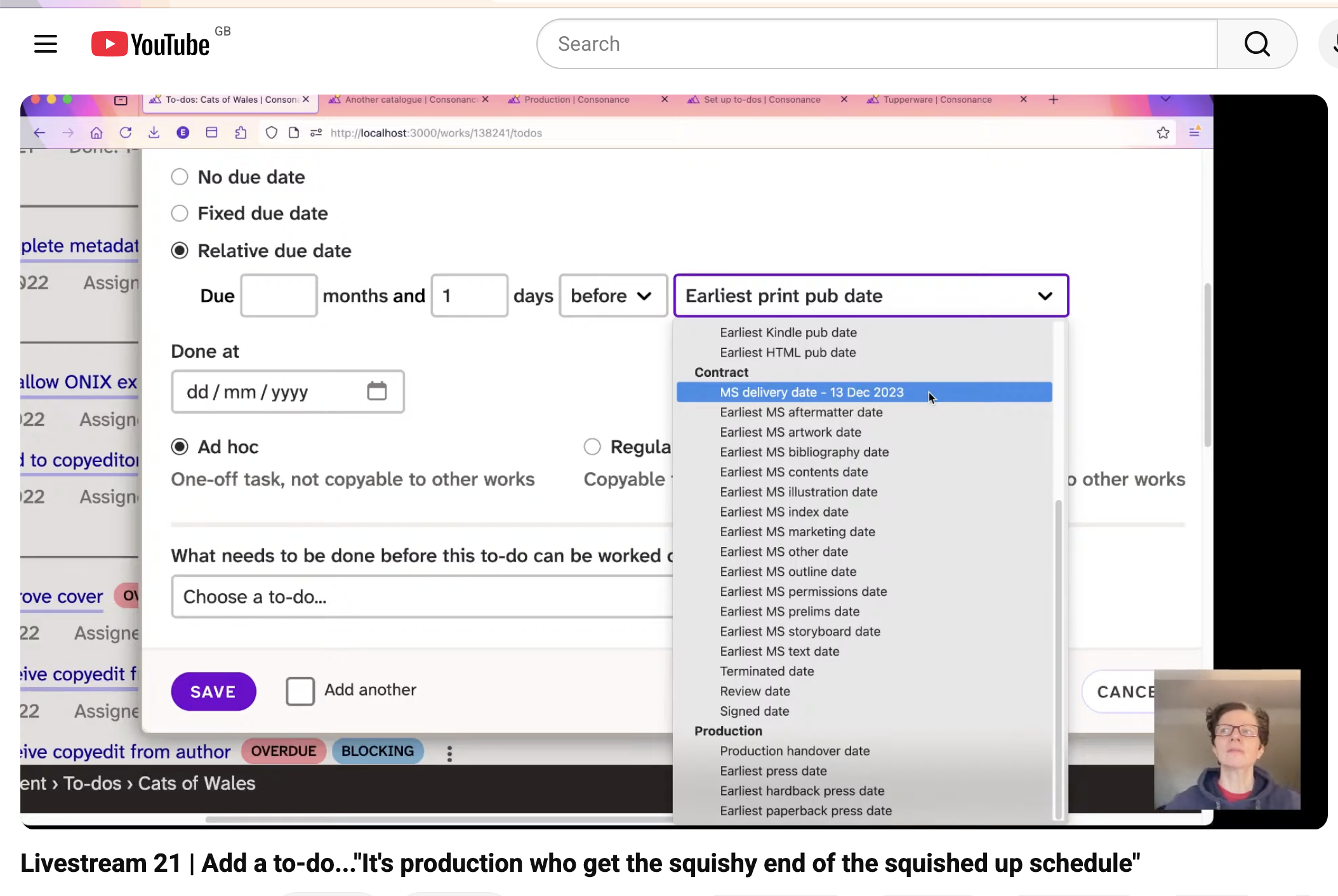
Task: Click the YouTube search magnifier button
Action: (x=1257, y=44)
